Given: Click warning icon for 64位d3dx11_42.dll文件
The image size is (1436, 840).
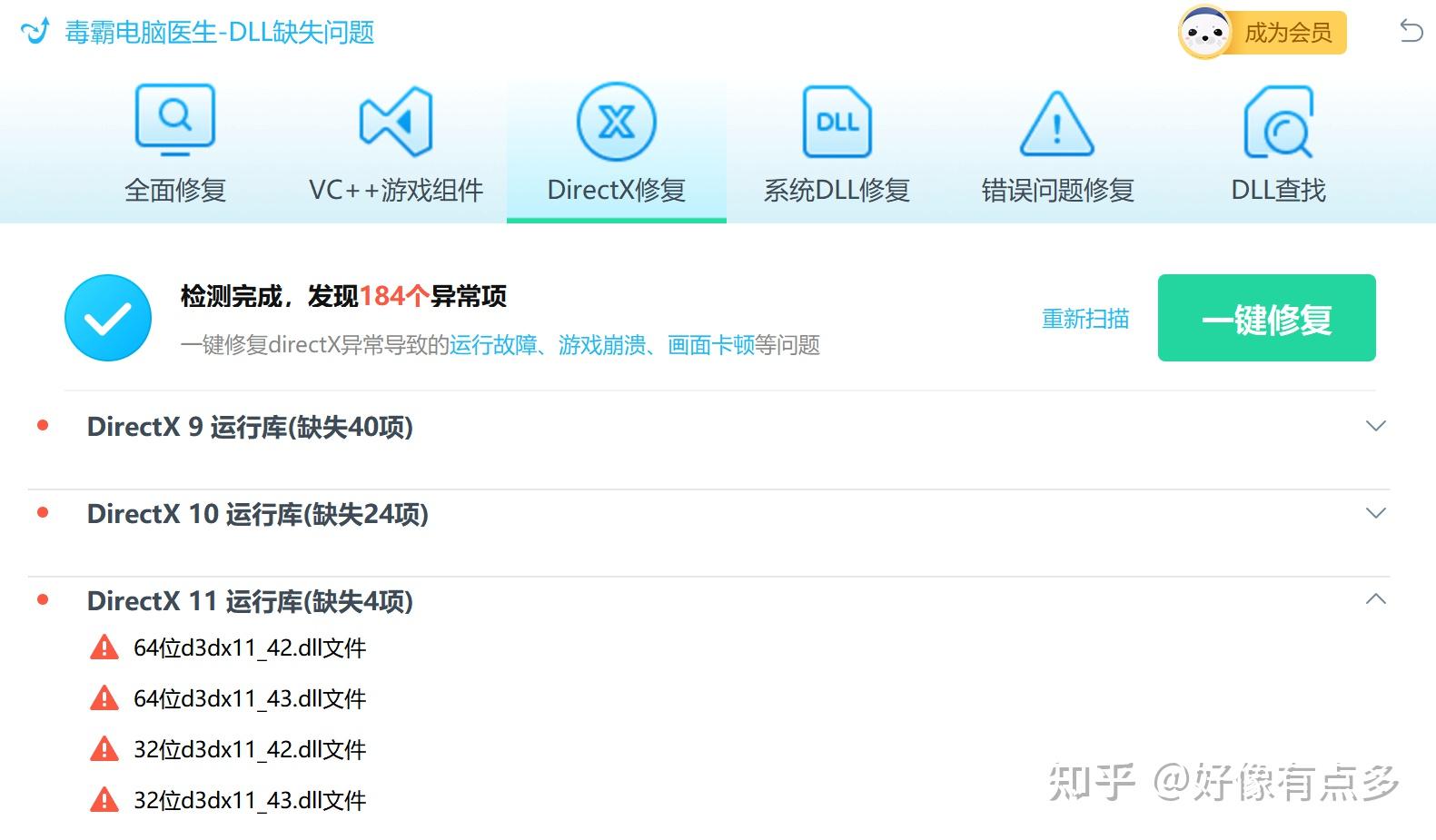Looking at the screenshot, I should (x=104, y=647).
